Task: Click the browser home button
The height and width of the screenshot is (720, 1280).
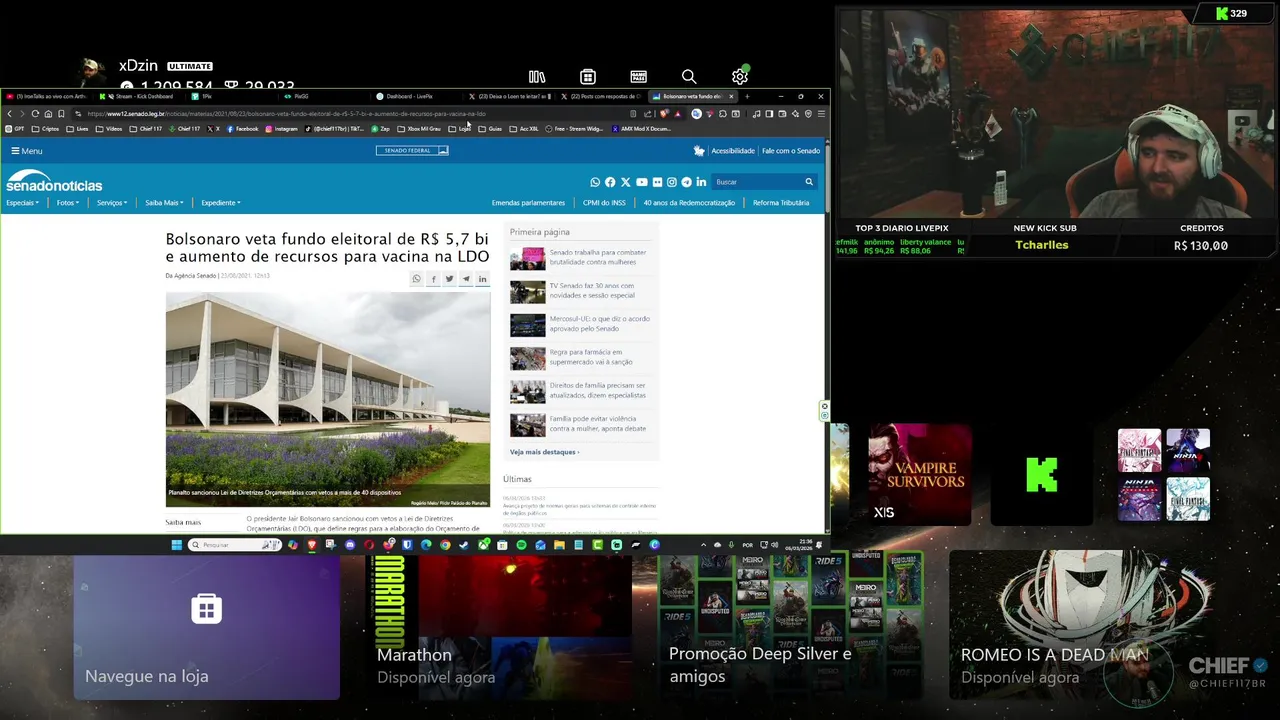Action: point(48,114)
